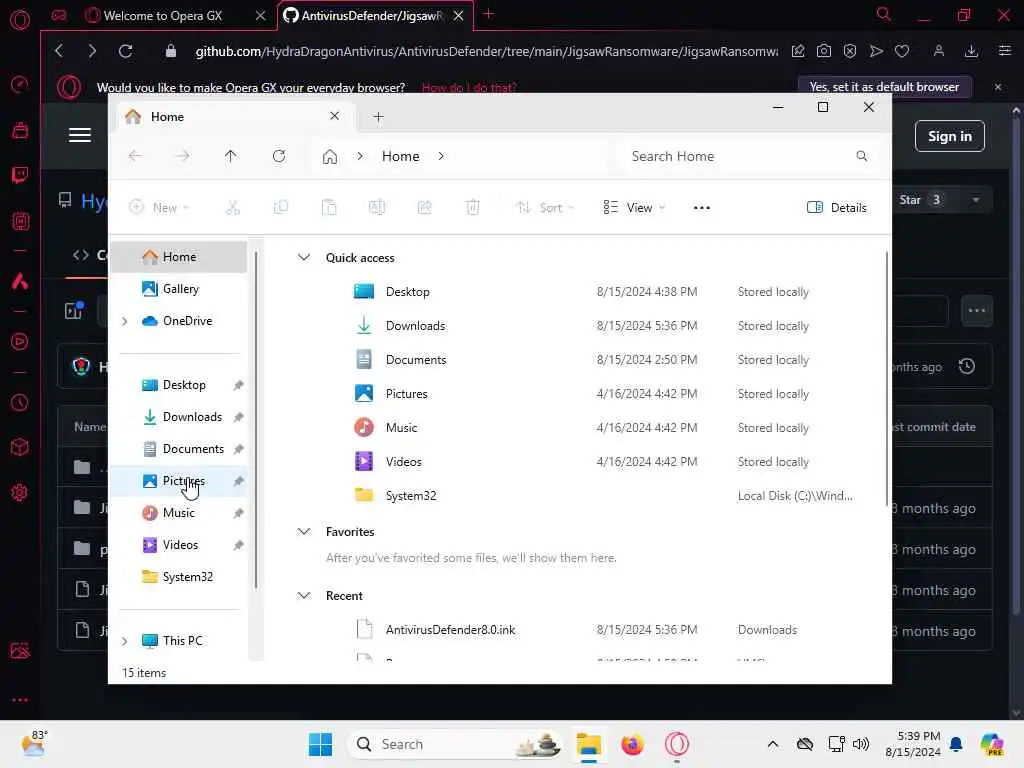The height and width of the screenshot is (768, 1024).
Task: Select Gallery in navigation pane
Action: [x=180, y=289]
